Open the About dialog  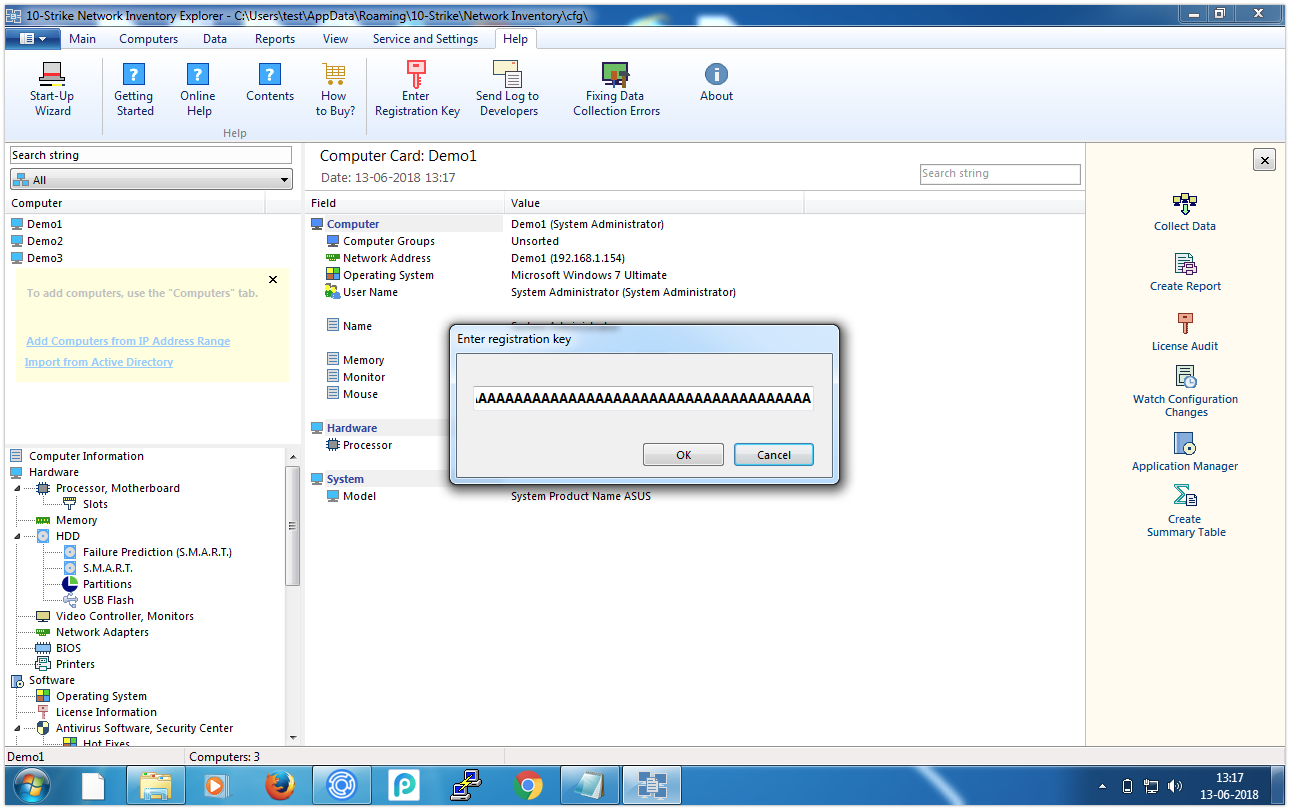(x=716, y=82)
